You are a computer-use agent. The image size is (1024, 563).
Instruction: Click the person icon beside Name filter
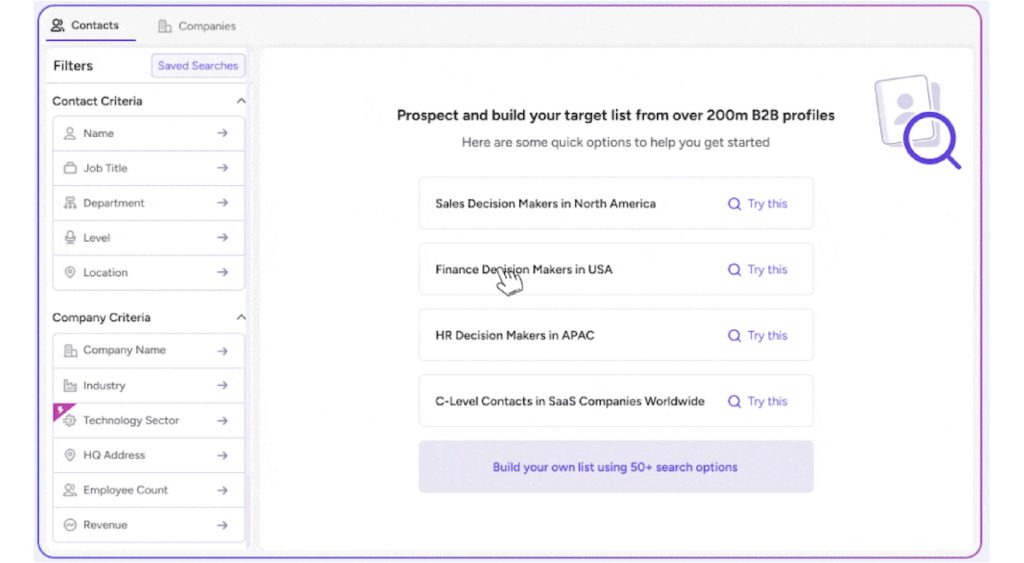pyautogui.click(x=70, y=133)
